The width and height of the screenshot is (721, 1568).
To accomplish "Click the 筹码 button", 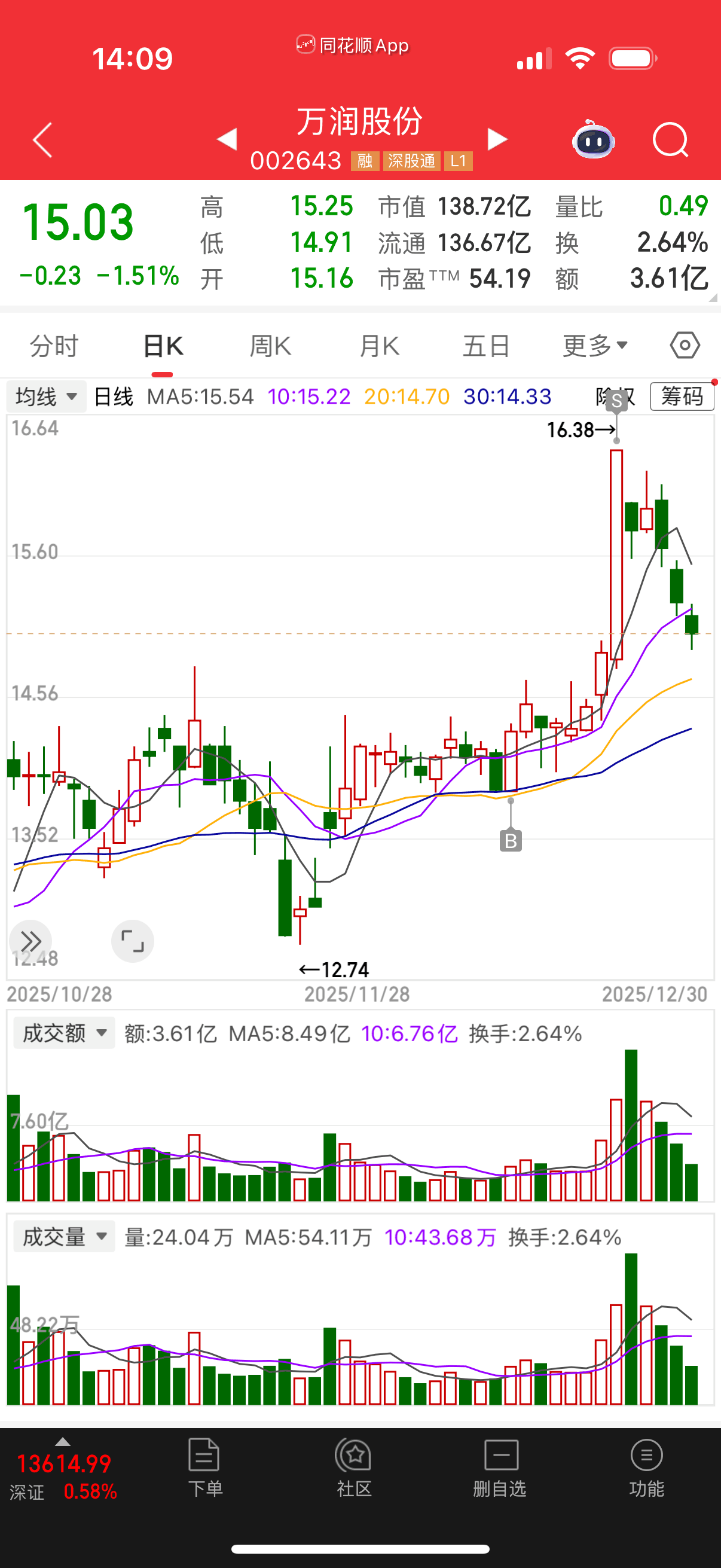I will (682, 397).
